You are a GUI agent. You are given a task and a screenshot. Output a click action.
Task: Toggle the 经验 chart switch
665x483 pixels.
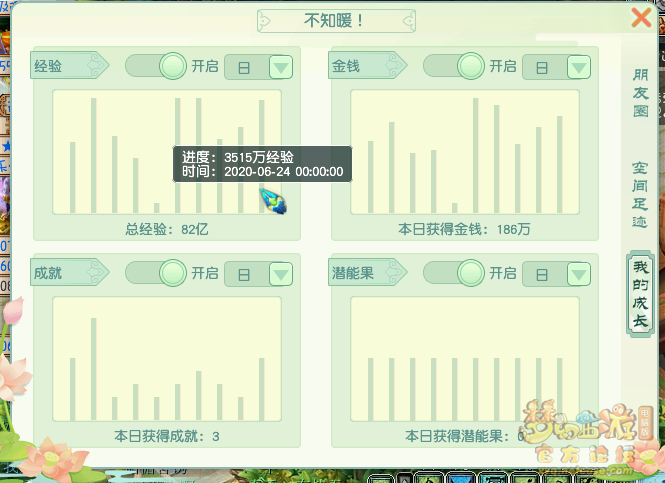(x=157, y=67)
